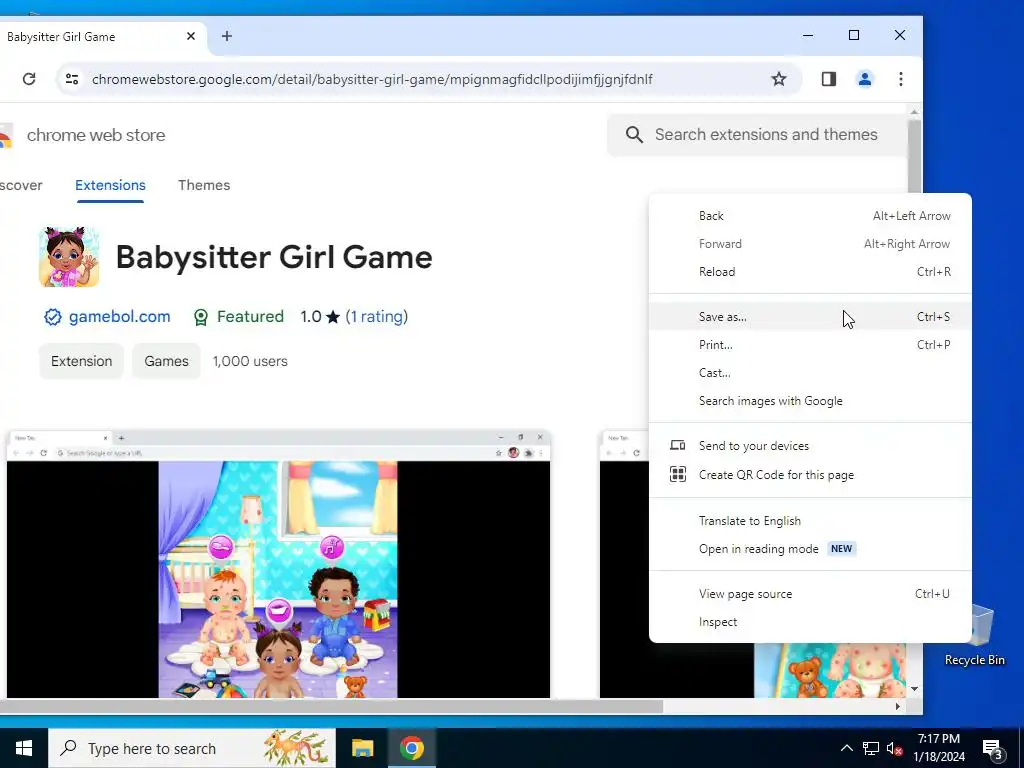This screenshot has width=1024, height=768.
Task: Select Translate to English
Action: click(x=810, y=520)
